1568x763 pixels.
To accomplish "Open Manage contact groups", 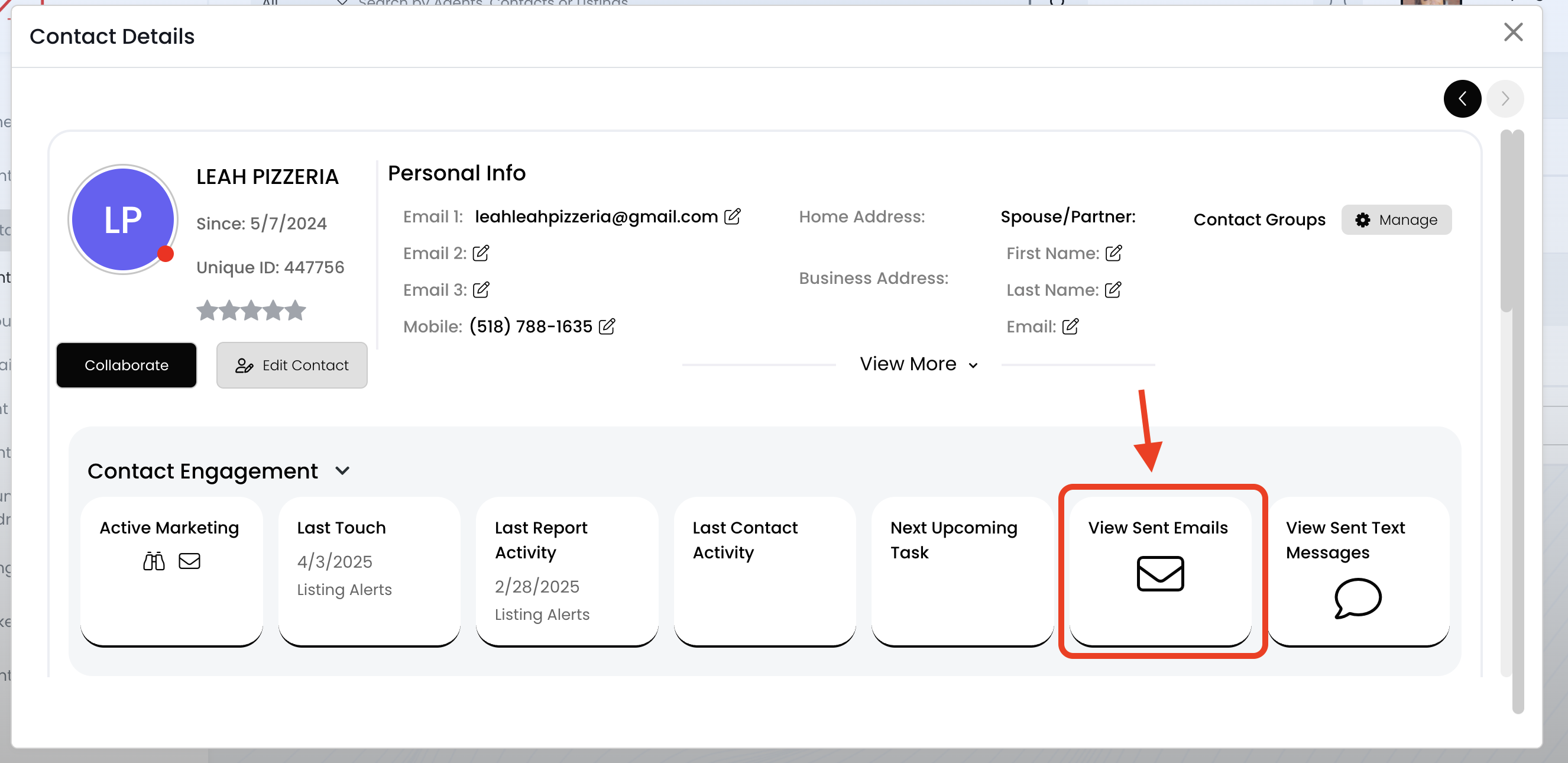I will (x=1396, y=220).
